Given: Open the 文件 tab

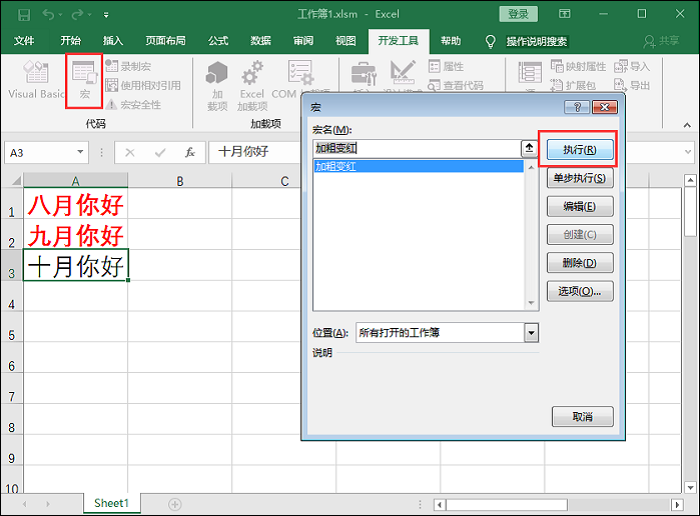Looking at the screenshot, I should [24, 41].
